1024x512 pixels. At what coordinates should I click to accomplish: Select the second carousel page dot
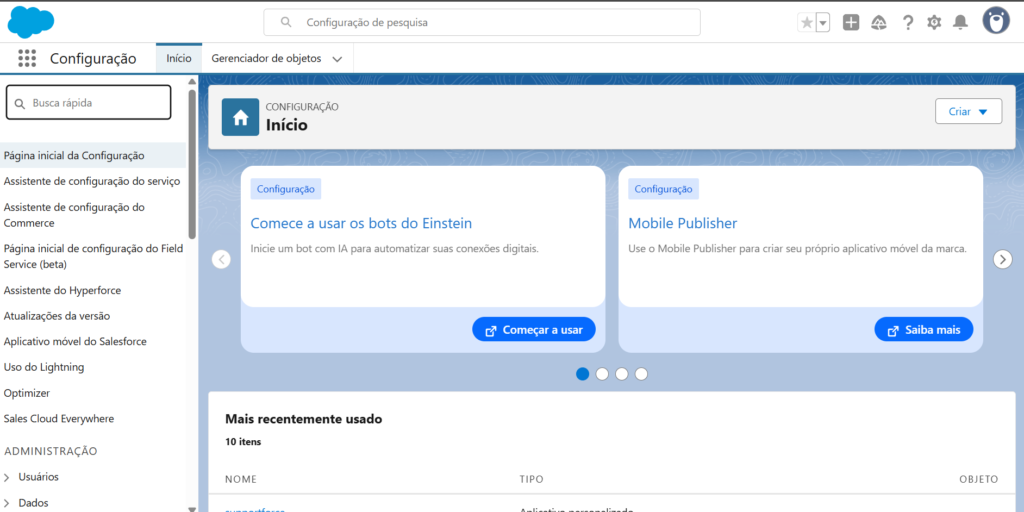pos(602,374)
